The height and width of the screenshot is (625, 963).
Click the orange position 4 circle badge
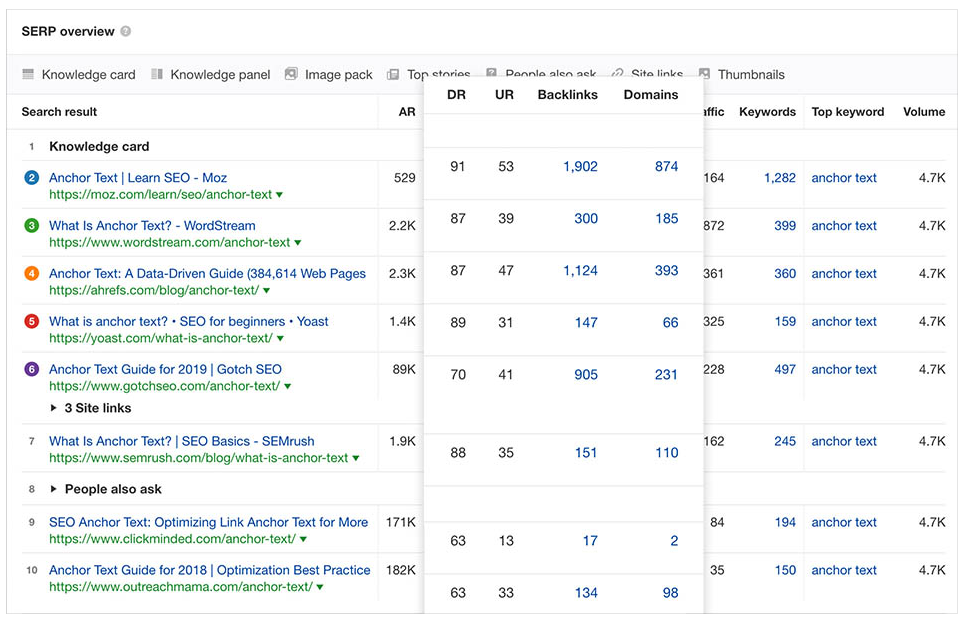[31, 274]
